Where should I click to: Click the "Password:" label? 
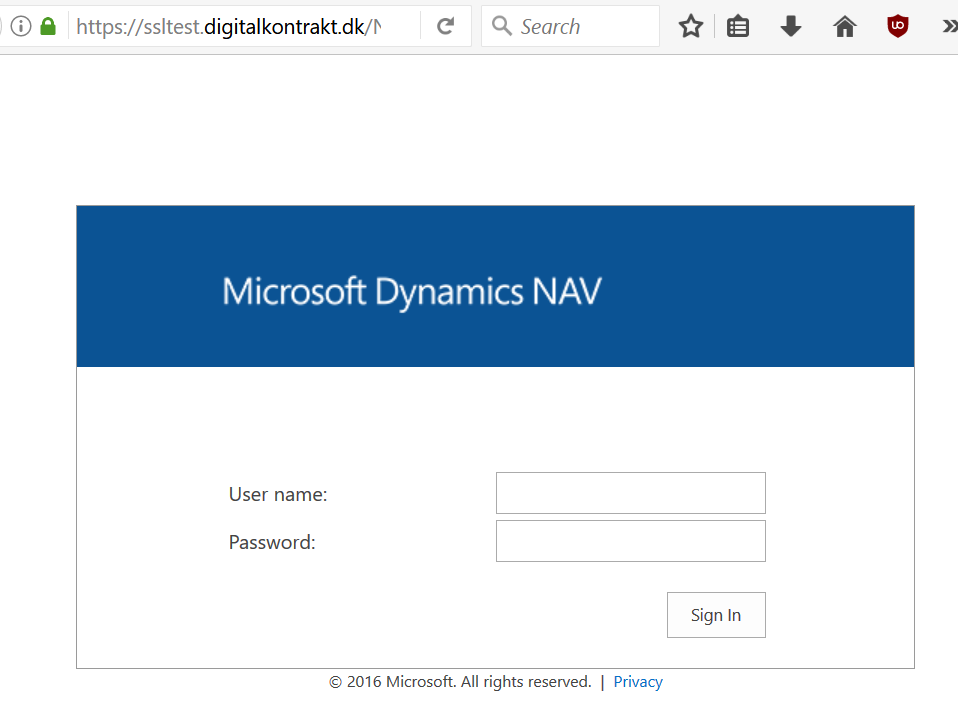[272, 542]
